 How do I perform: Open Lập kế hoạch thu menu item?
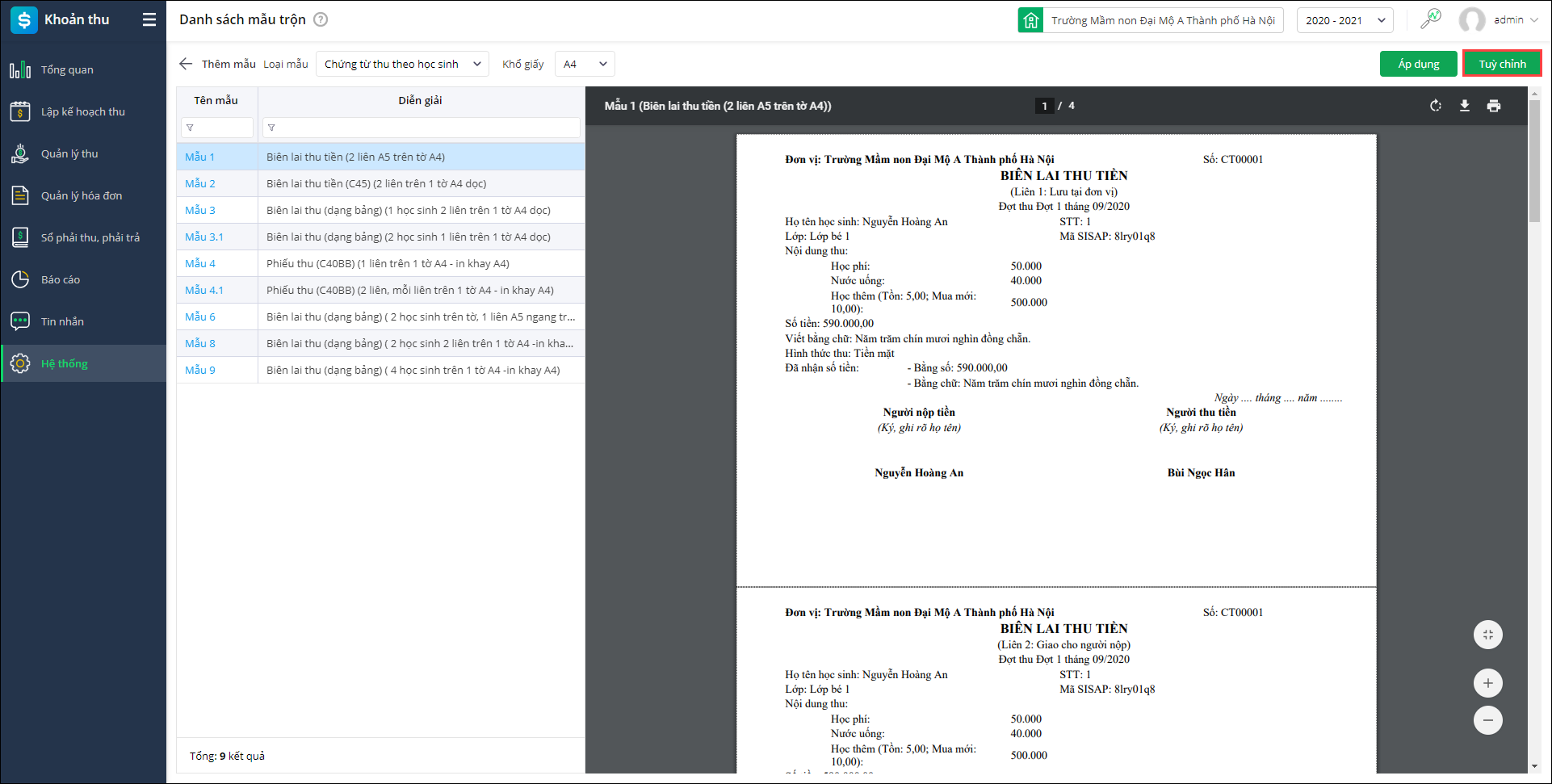click(84, 111)
